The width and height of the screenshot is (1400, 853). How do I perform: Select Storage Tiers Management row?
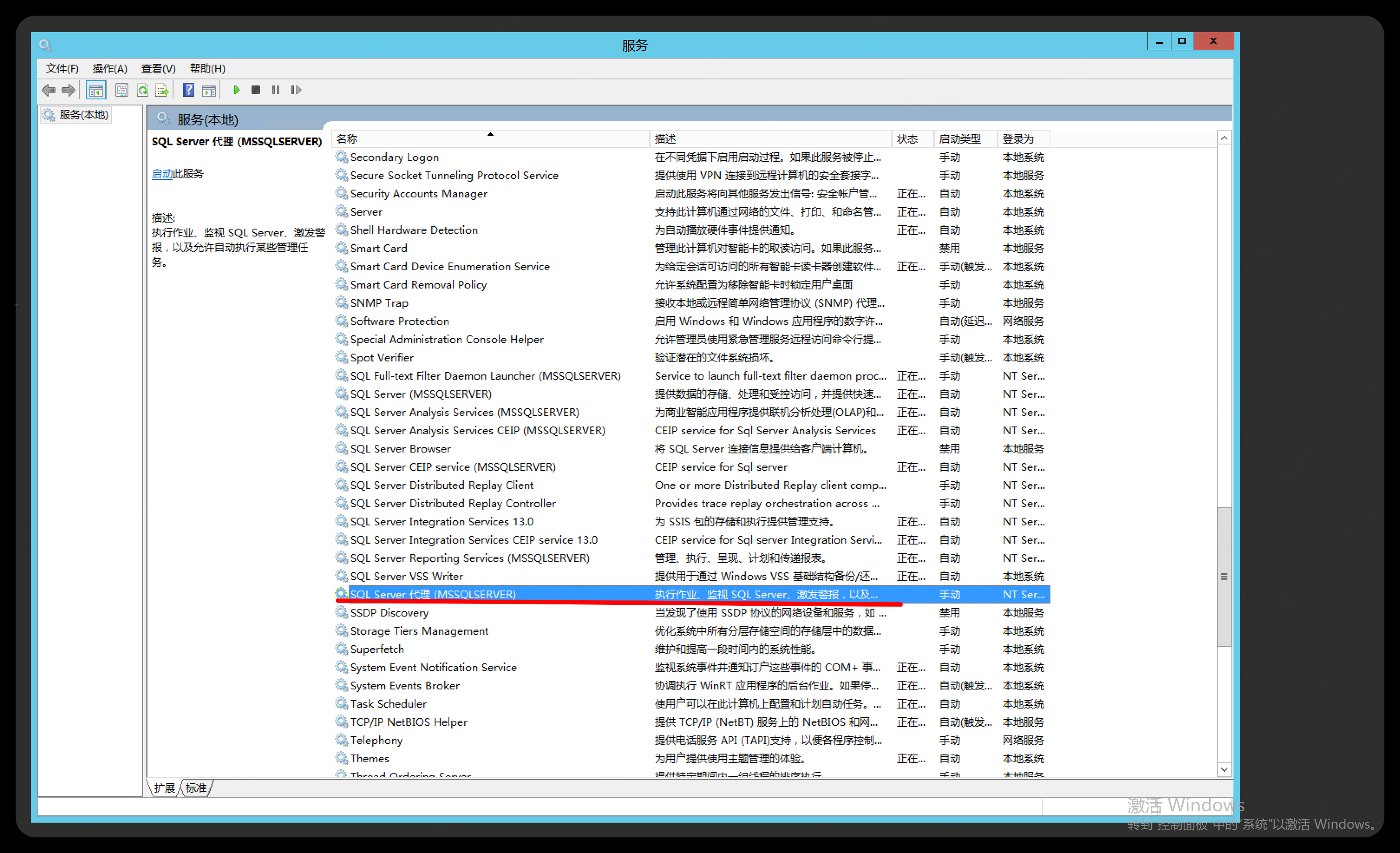tap(691, 631)
